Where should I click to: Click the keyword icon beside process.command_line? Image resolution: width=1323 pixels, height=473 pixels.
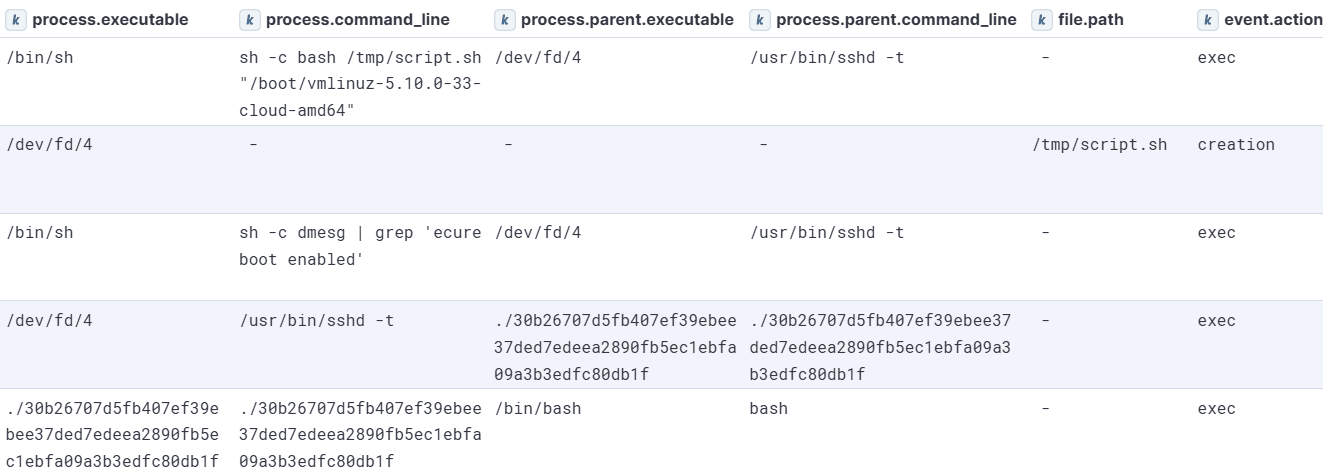pyautogui.click(x=250, y=20)
